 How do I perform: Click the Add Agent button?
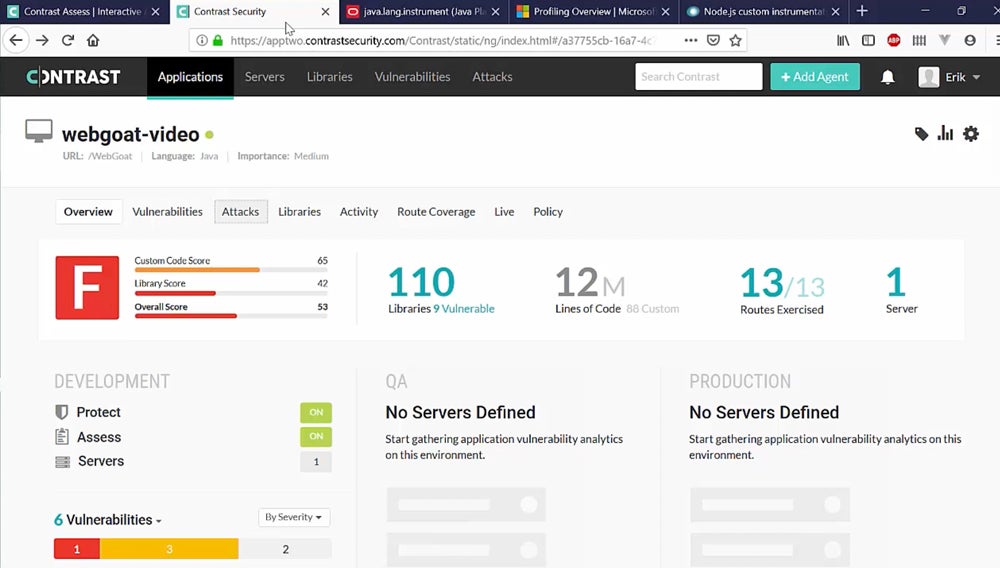(x=814, y=77)
